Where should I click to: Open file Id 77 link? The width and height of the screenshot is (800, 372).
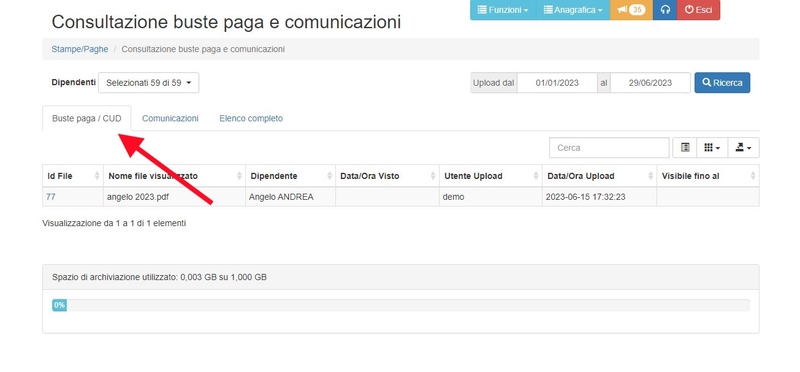coord(51,196)
